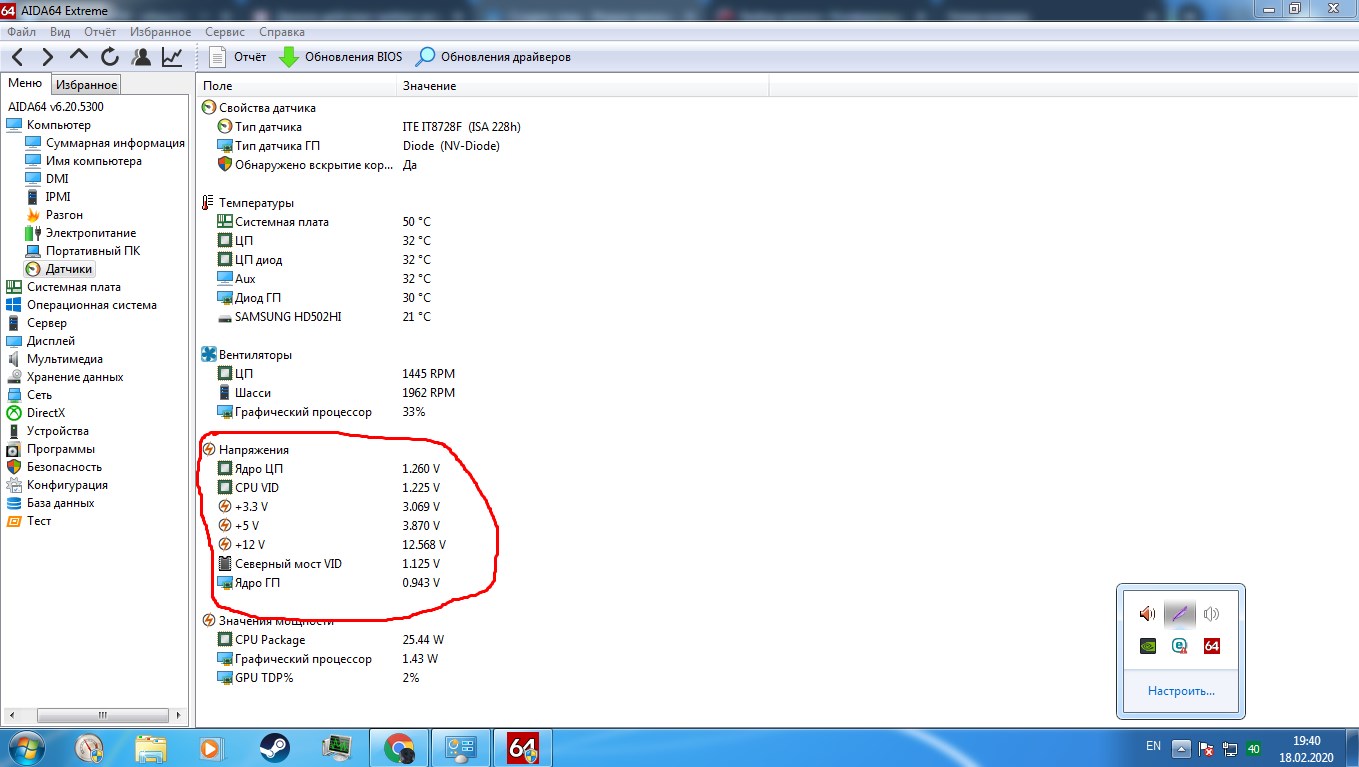Open Имя компьютера in the tree
The width and height of the screenshot is (1359, 767).
click(84, 161)
